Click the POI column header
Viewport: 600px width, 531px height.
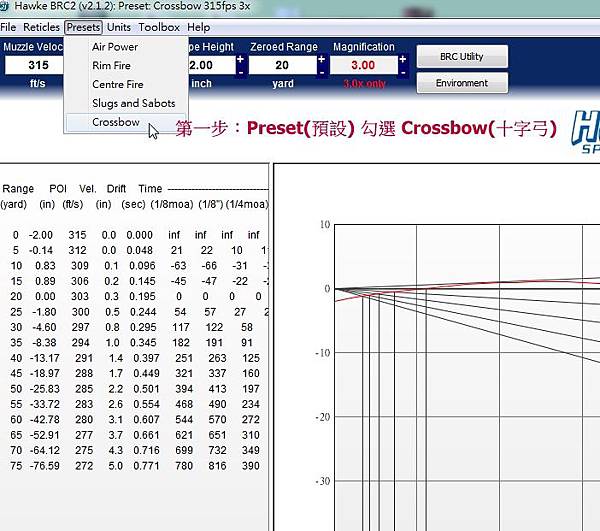[x=58, y=189]
